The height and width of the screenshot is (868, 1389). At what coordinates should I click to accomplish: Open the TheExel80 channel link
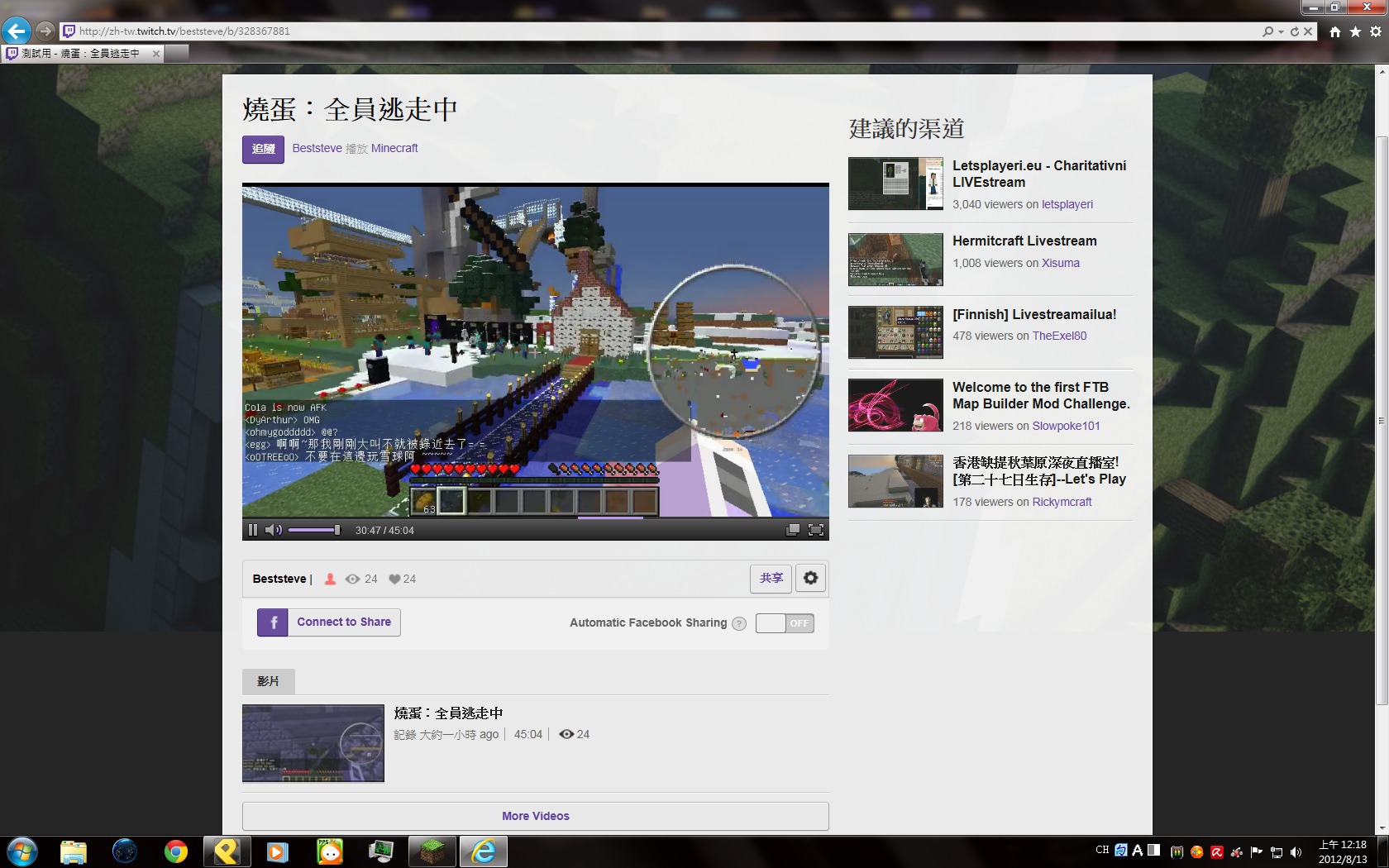[x=1060, y=336]
